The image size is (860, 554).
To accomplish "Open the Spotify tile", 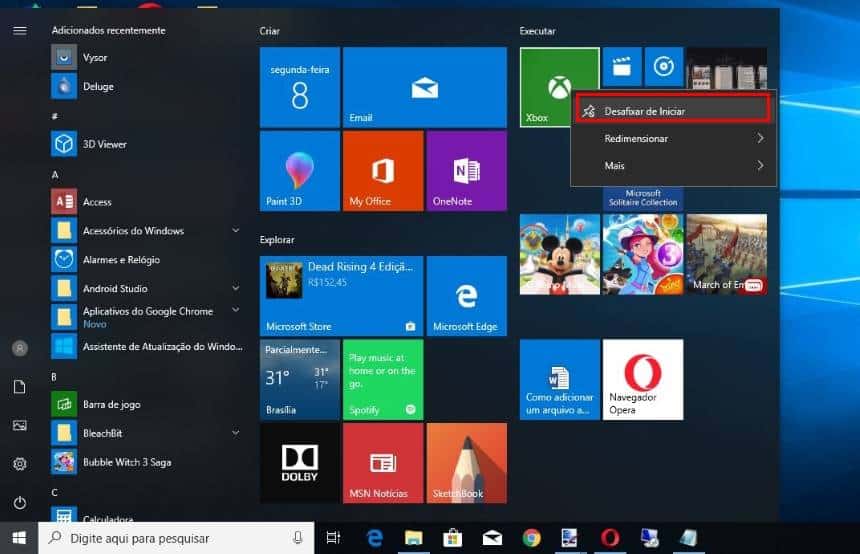I will [383, 380].
